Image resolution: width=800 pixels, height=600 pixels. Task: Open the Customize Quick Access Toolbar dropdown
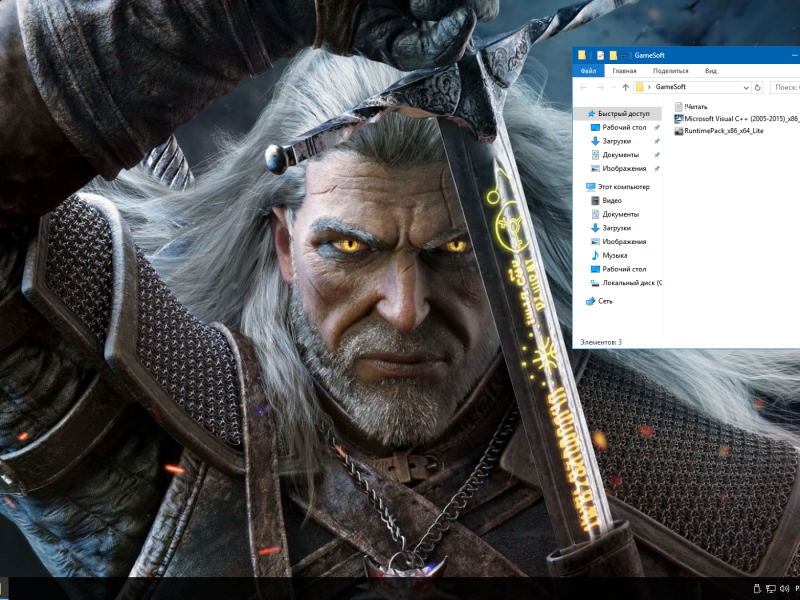point(623,56)
